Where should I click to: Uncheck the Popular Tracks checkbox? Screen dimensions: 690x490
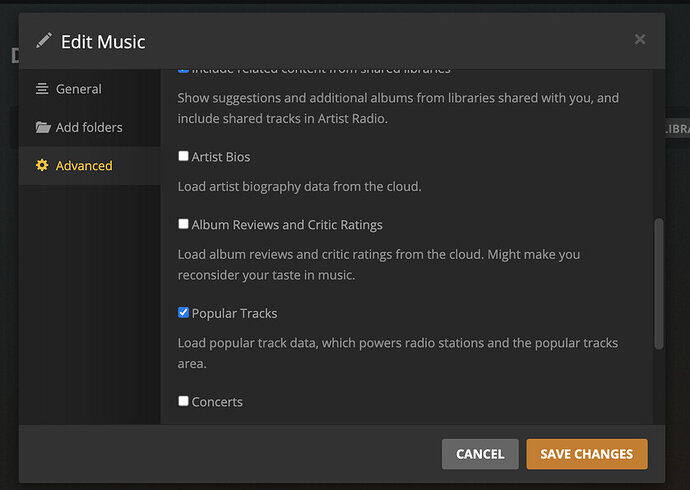coord(183,312)
